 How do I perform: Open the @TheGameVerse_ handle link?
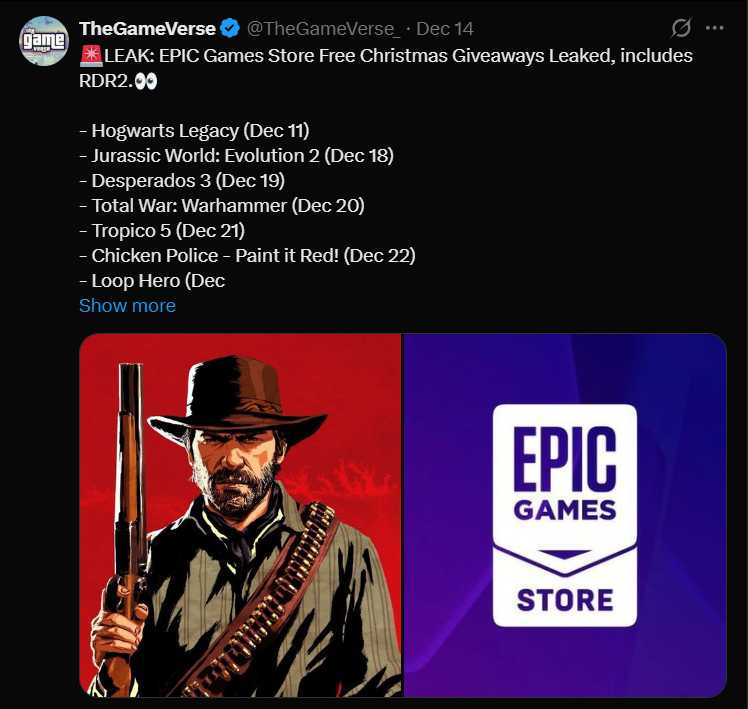[323, 29]
